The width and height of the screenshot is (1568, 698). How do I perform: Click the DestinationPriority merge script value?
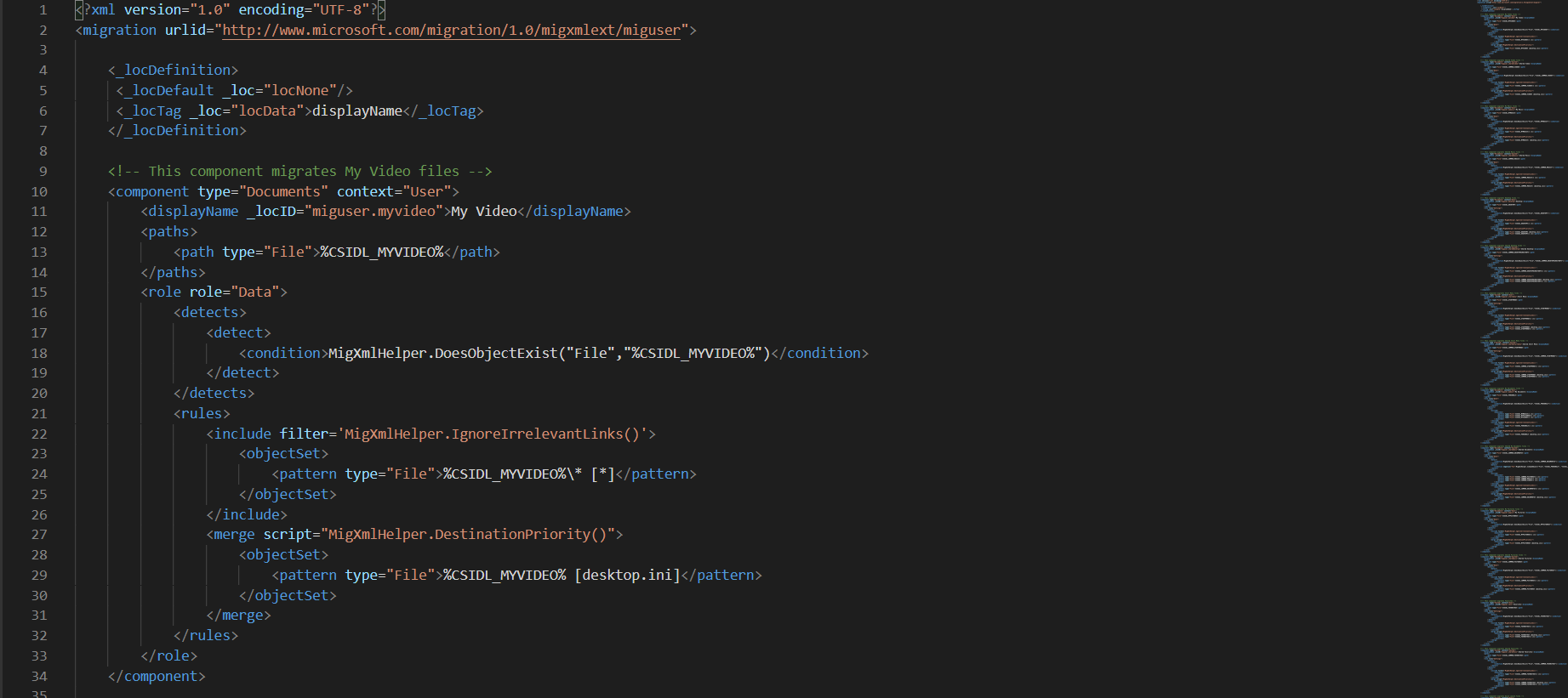tap(467, 535)
